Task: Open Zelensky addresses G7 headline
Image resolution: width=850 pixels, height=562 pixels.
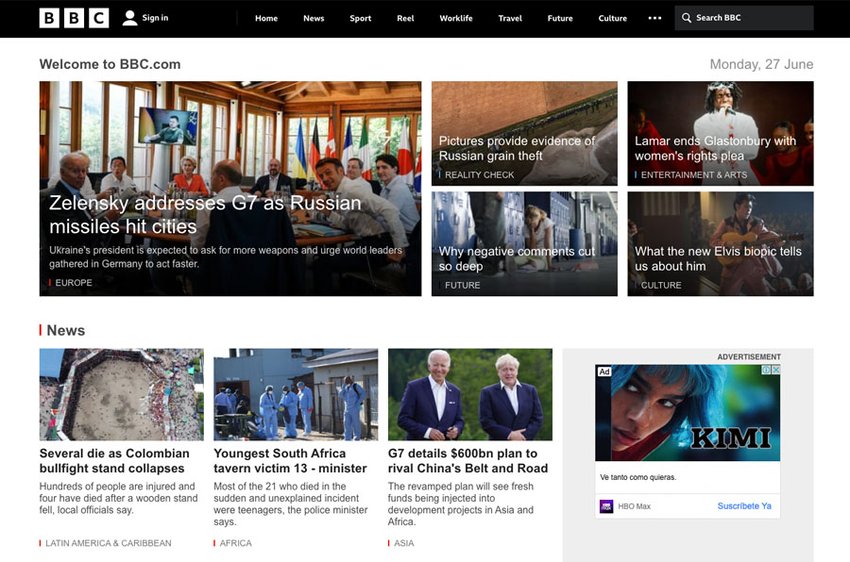Action: (205, 215)
